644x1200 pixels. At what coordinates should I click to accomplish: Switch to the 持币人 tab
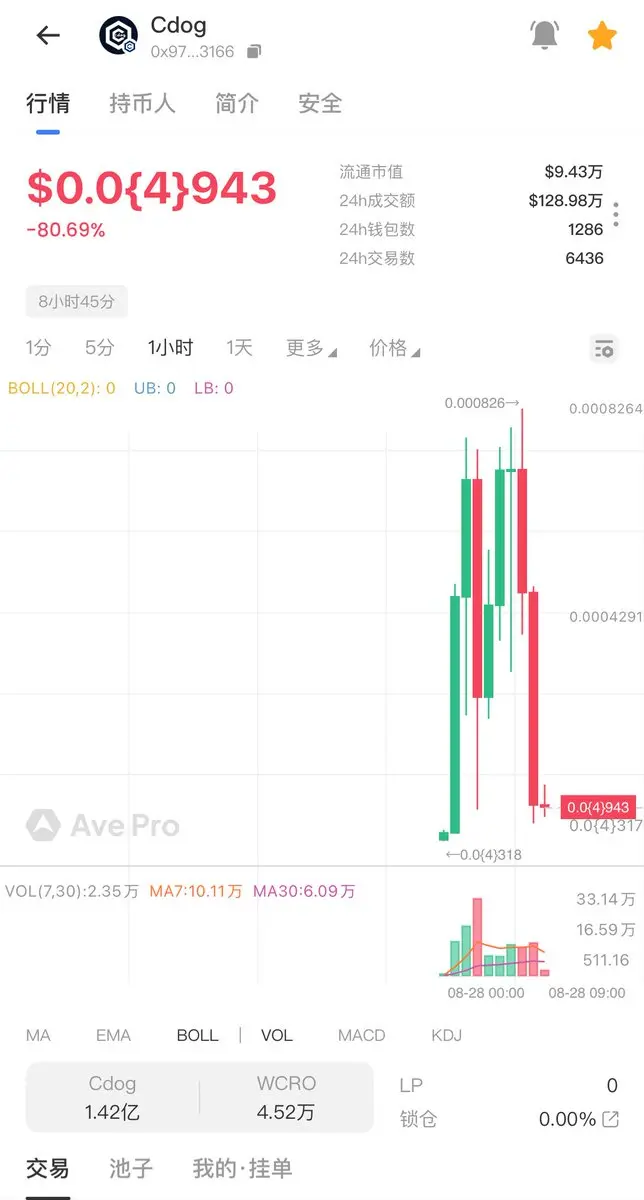(142, 103)
